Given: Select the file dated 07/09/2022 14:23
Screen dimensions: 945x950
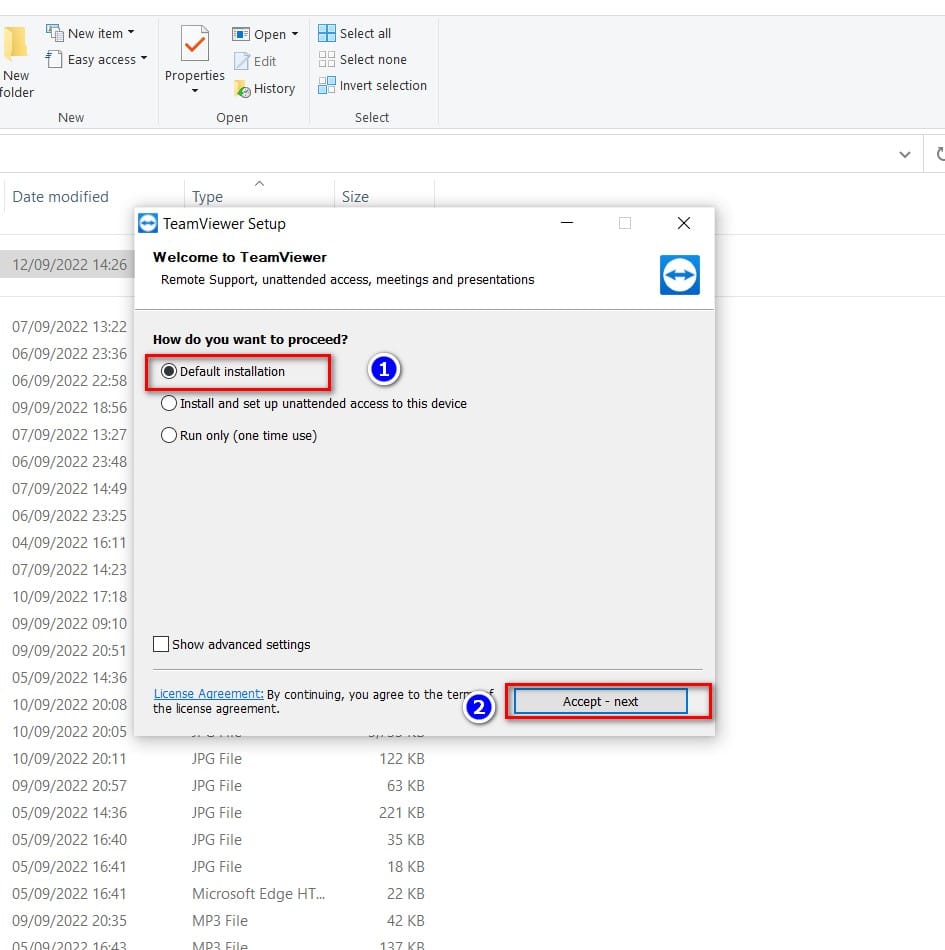Looking at the screenshot, I should [x=70, y=570].
